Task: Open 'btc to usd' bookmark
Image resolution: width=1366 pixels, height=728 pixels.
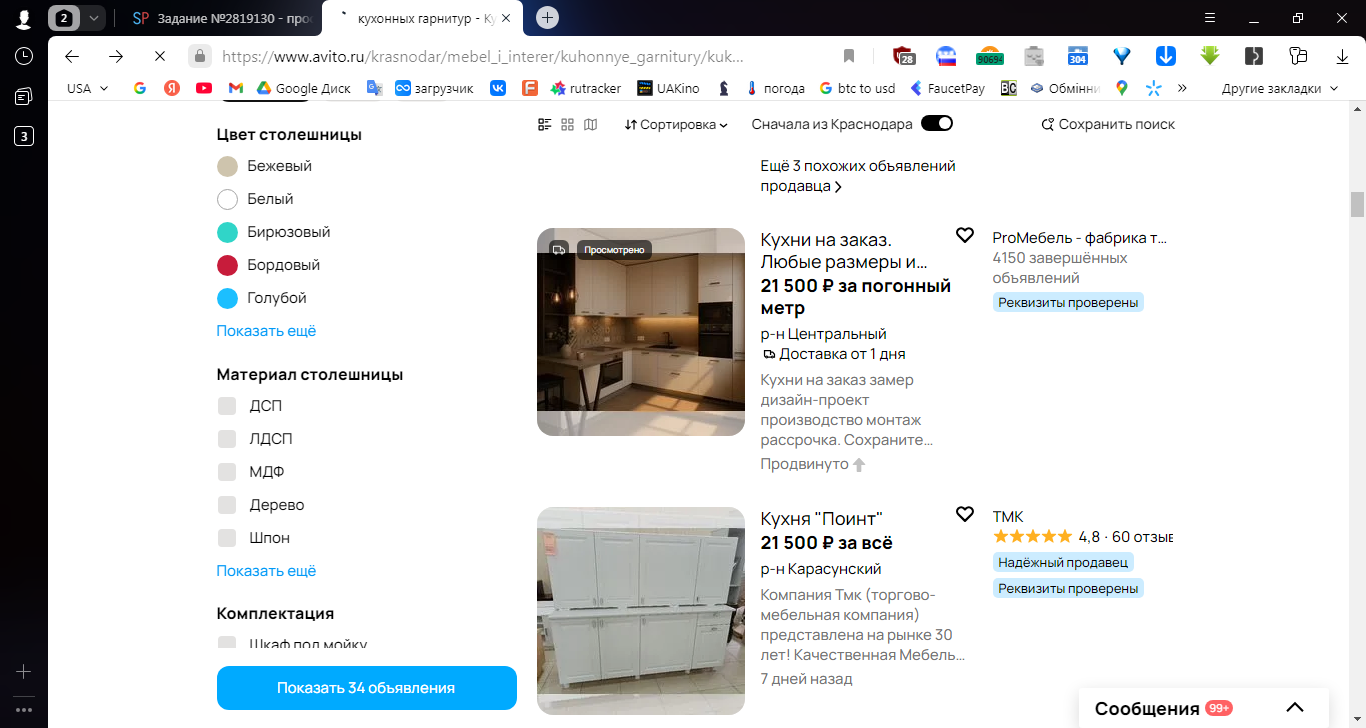Action: tap(857, 88)
